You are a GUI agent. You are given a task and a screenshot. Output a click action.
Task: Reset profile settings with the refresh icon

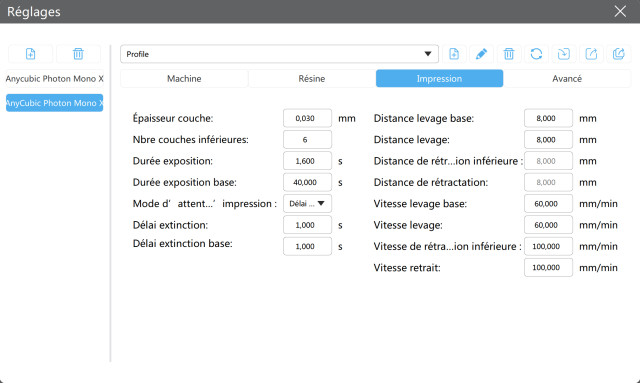536,54
